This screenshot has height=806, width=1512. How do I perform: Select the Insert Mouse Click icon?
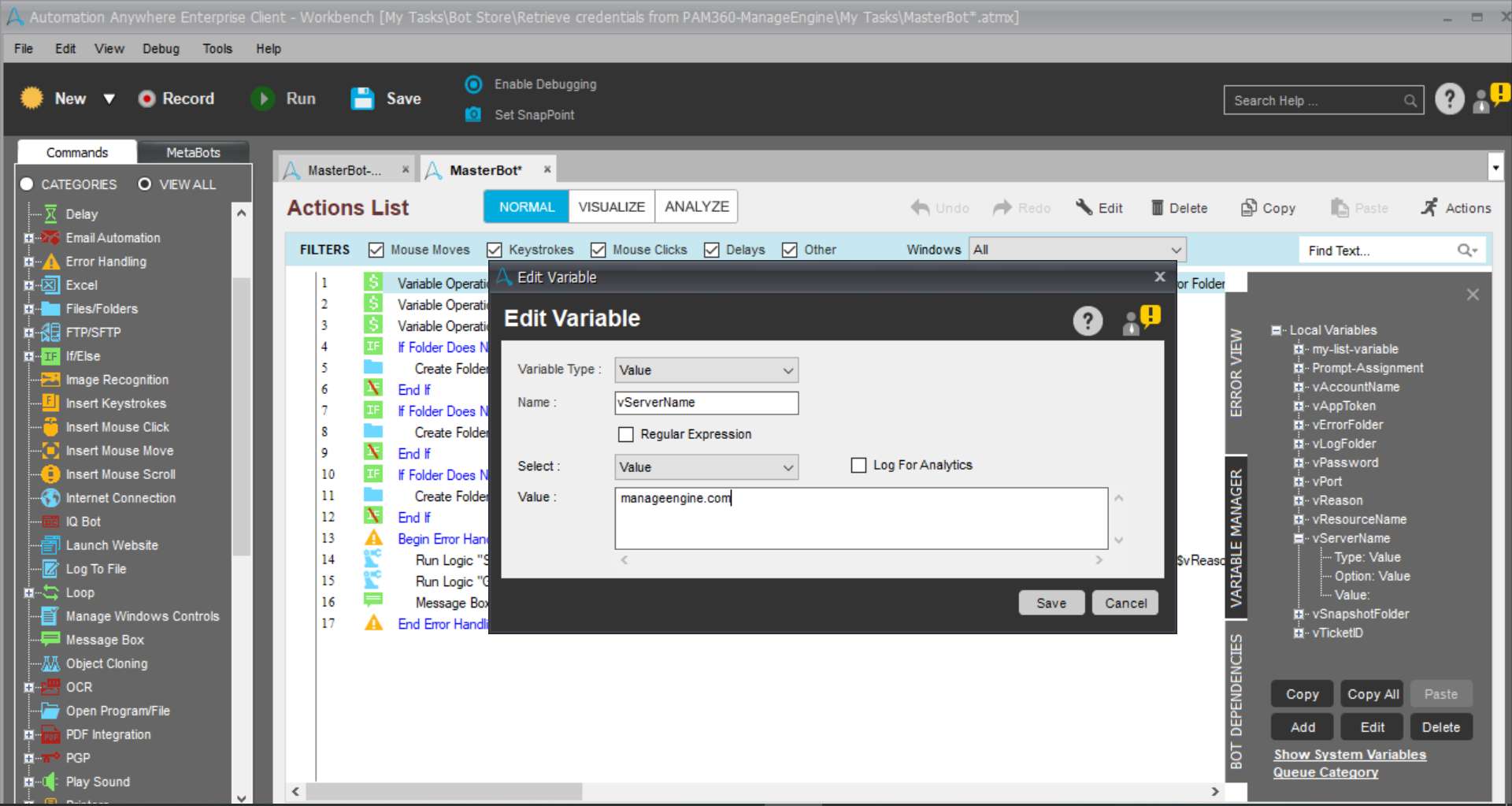[x=50, y=427]
